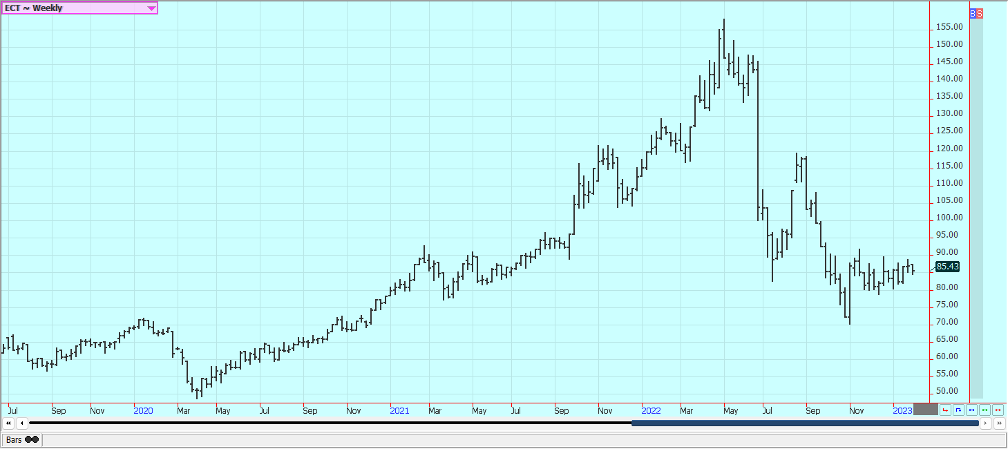1008x450 pixels.
Task: Select the Bars tab at bottom
Action: coord(20,440)
